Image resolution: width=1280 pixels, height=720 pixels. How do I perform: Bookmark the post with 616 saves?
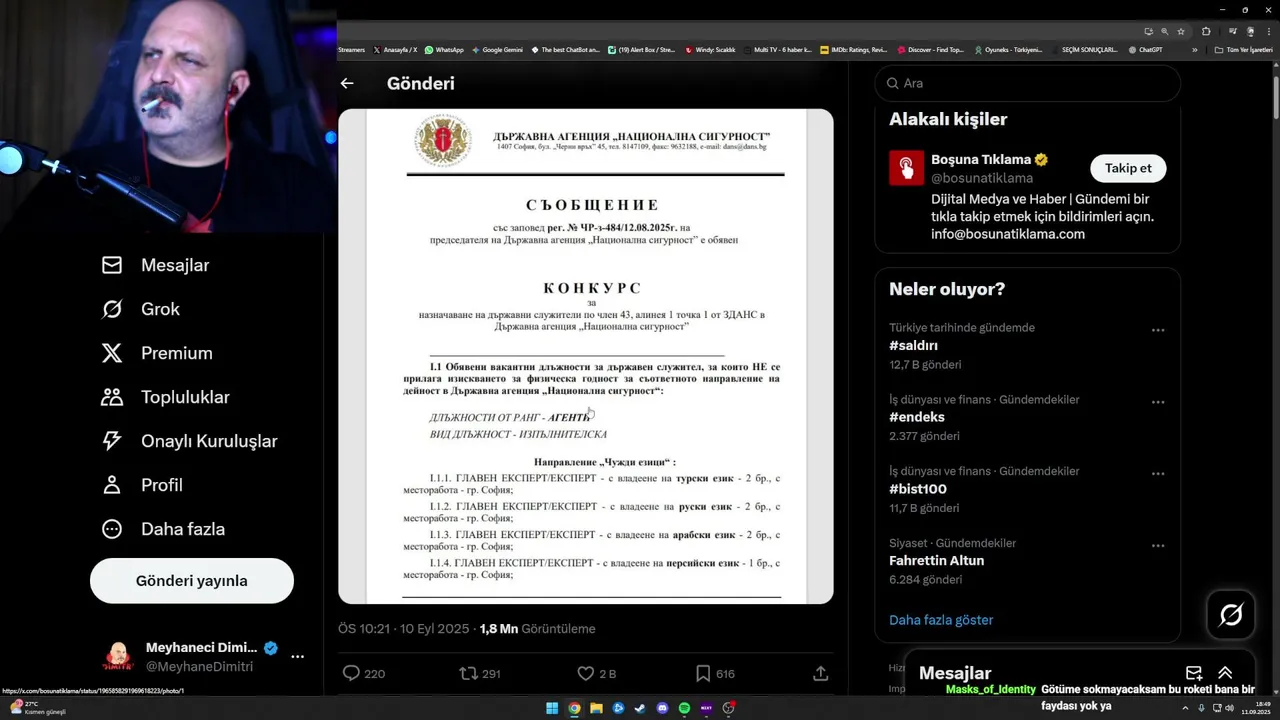[x=703, y=674]
